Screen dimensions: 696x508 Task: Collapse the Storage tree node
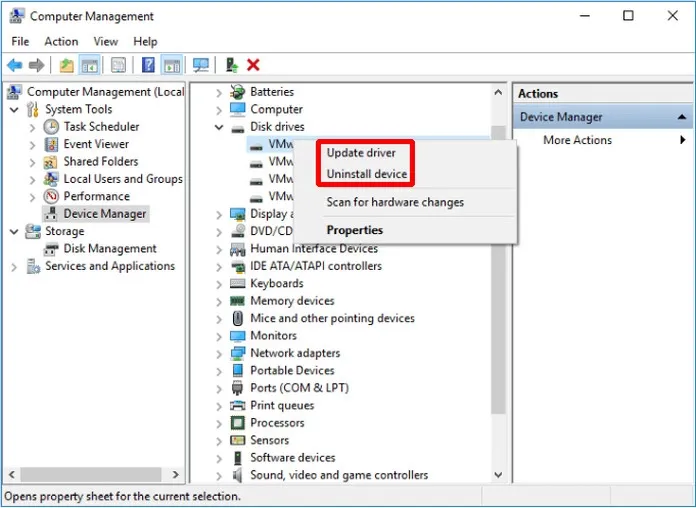coord(14,231)
